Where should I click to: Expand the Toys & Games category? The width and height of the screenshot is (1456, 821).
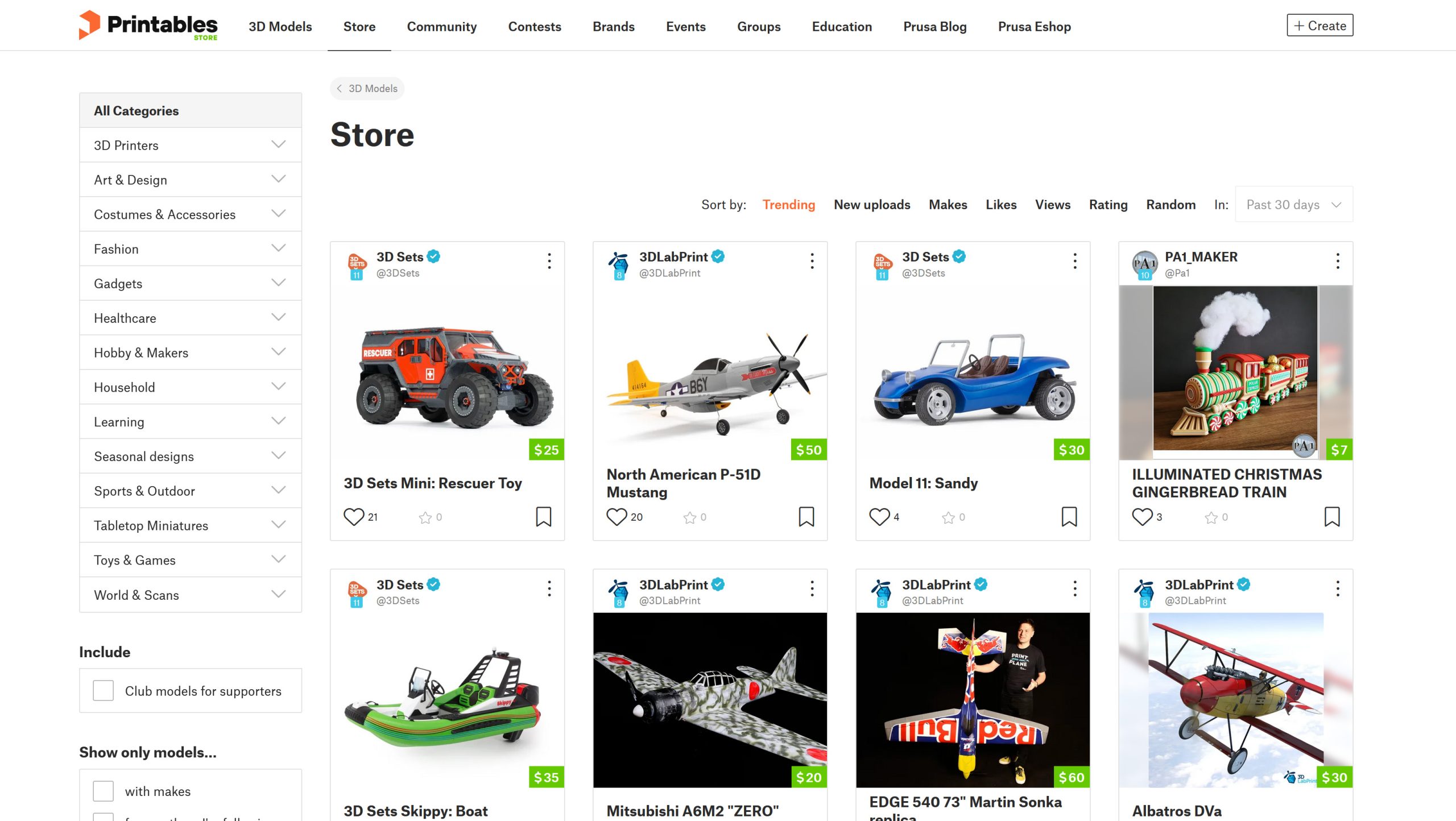(191, 560)
